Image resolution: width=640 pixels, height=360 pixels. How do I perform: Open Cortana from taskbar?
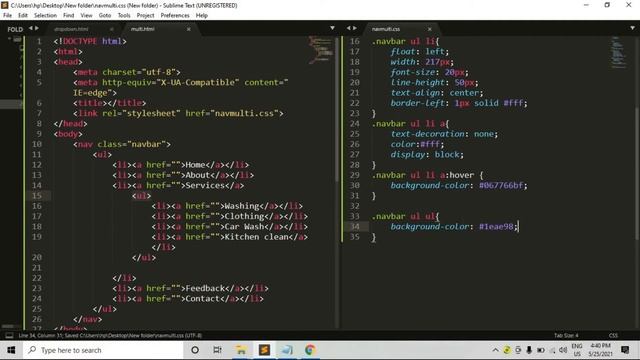coord(195,350)
